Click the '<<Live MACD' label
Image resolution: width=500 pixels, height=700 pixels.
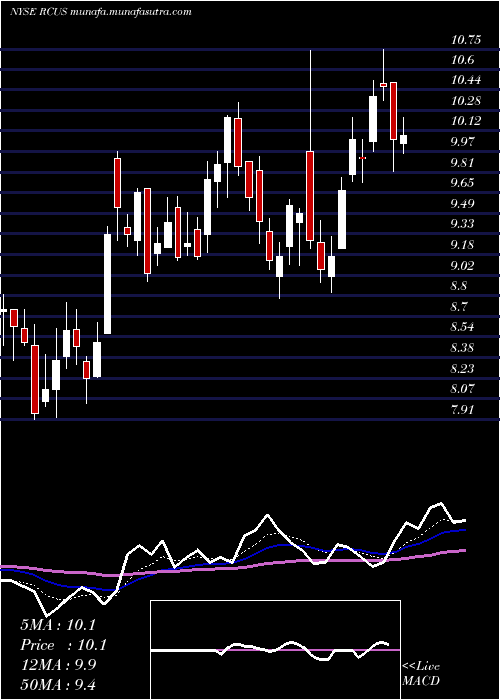point(421,673)
